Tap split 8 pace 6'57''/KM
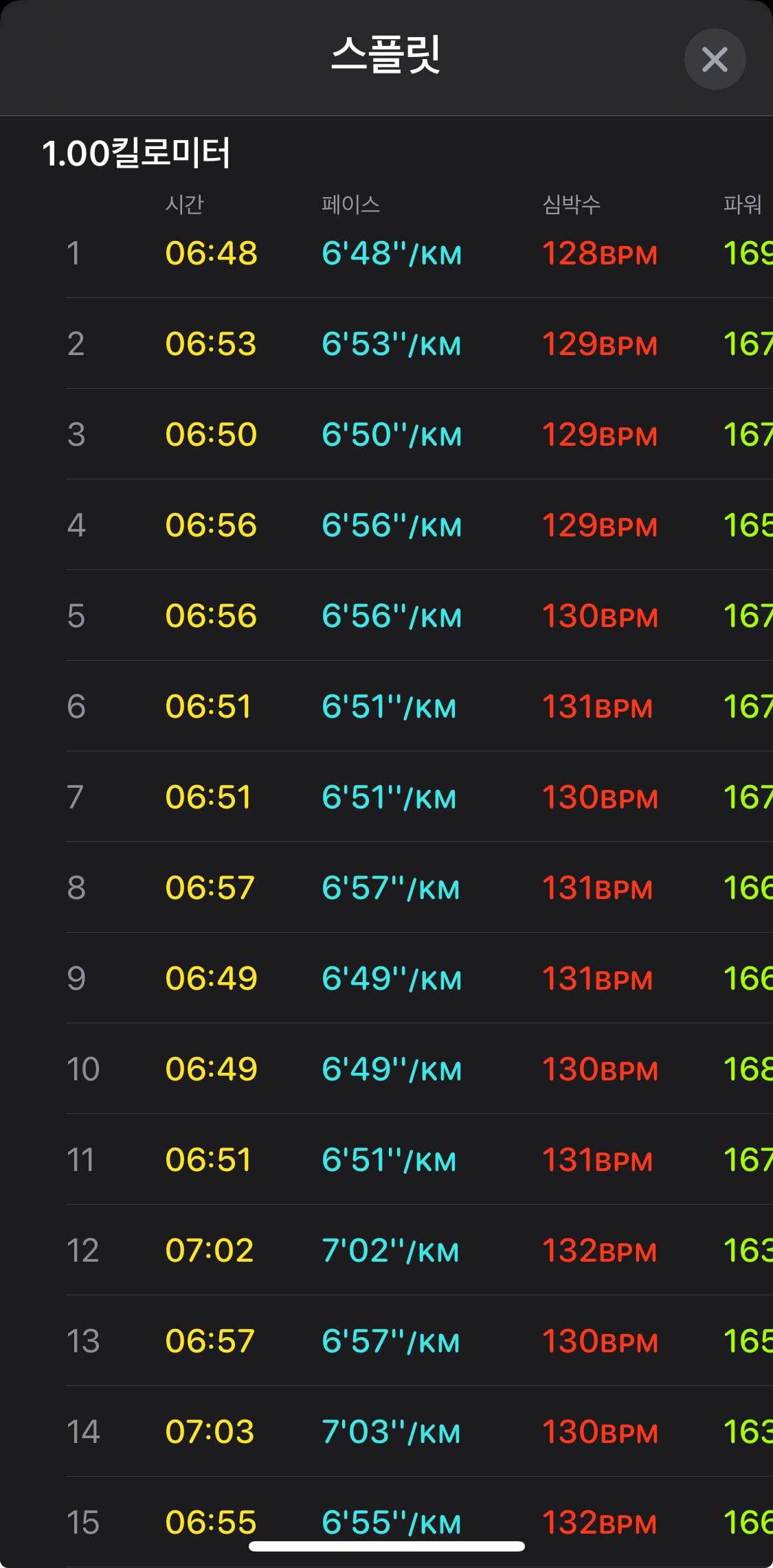Viewport: 773px width, 1568px height. (x=390, y=888)
